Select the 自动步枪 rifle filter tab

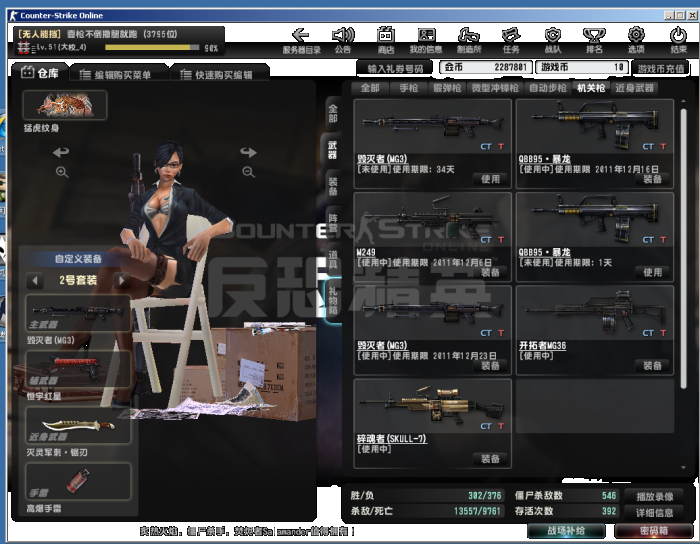548,88
